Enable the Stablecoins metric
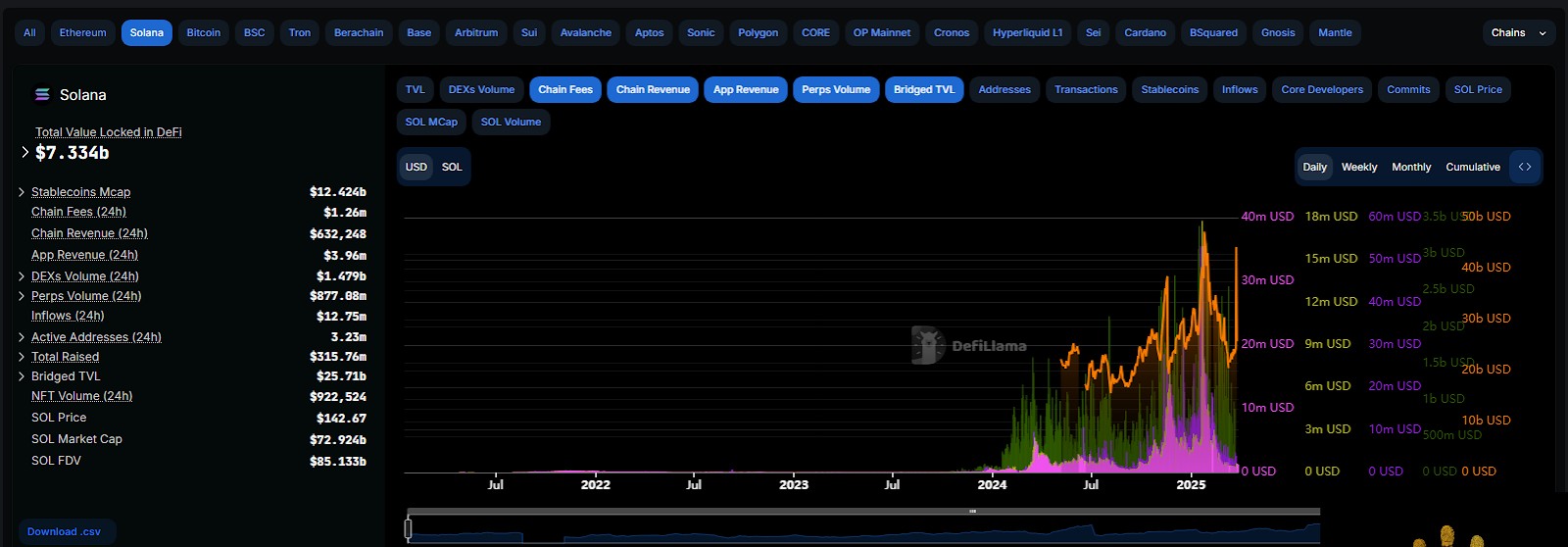 click(1170, 89)
